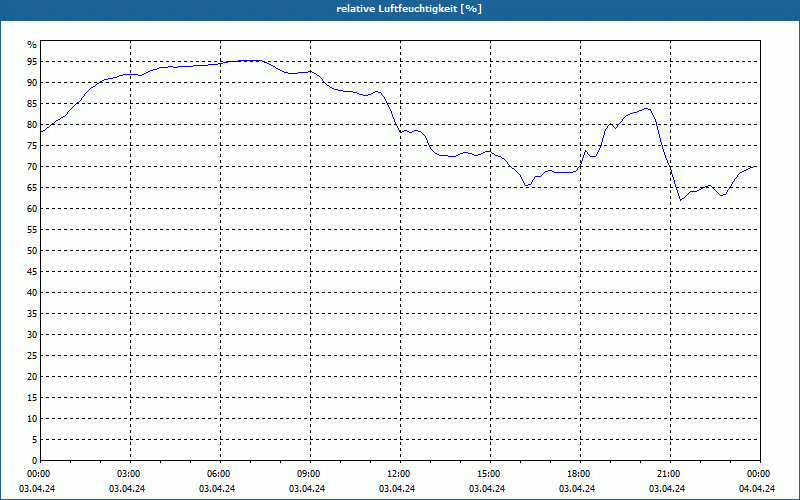Select the 03.04.24 date beneath 21:00
This screenshot has width=800, height=500.
pos(667,489)
